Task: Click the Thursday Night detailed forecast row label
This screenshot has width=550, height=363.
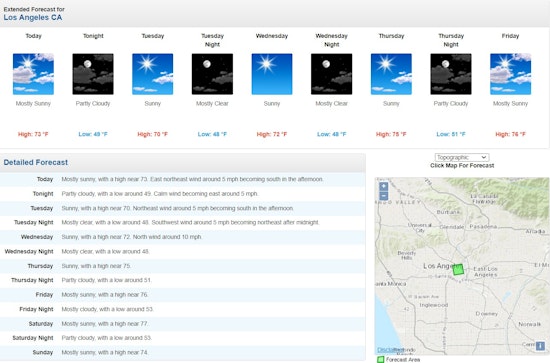Action: click(x=32, y=280)
